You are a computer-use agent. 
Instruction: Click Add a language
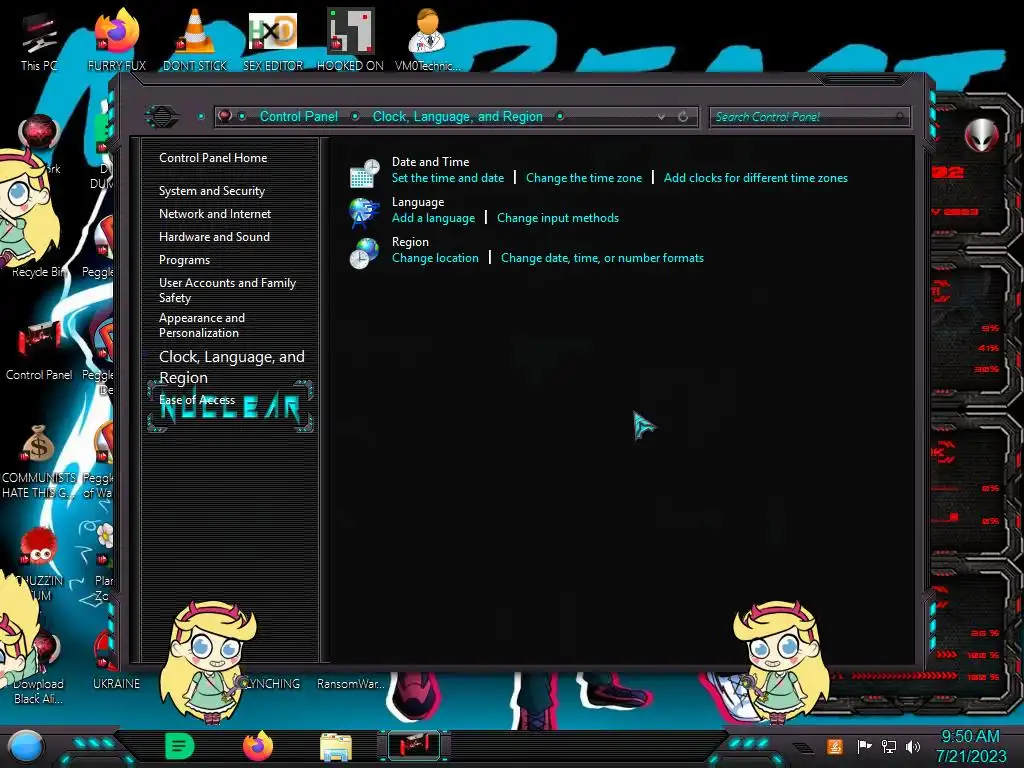pyautogui.click(x=434, y=218)
